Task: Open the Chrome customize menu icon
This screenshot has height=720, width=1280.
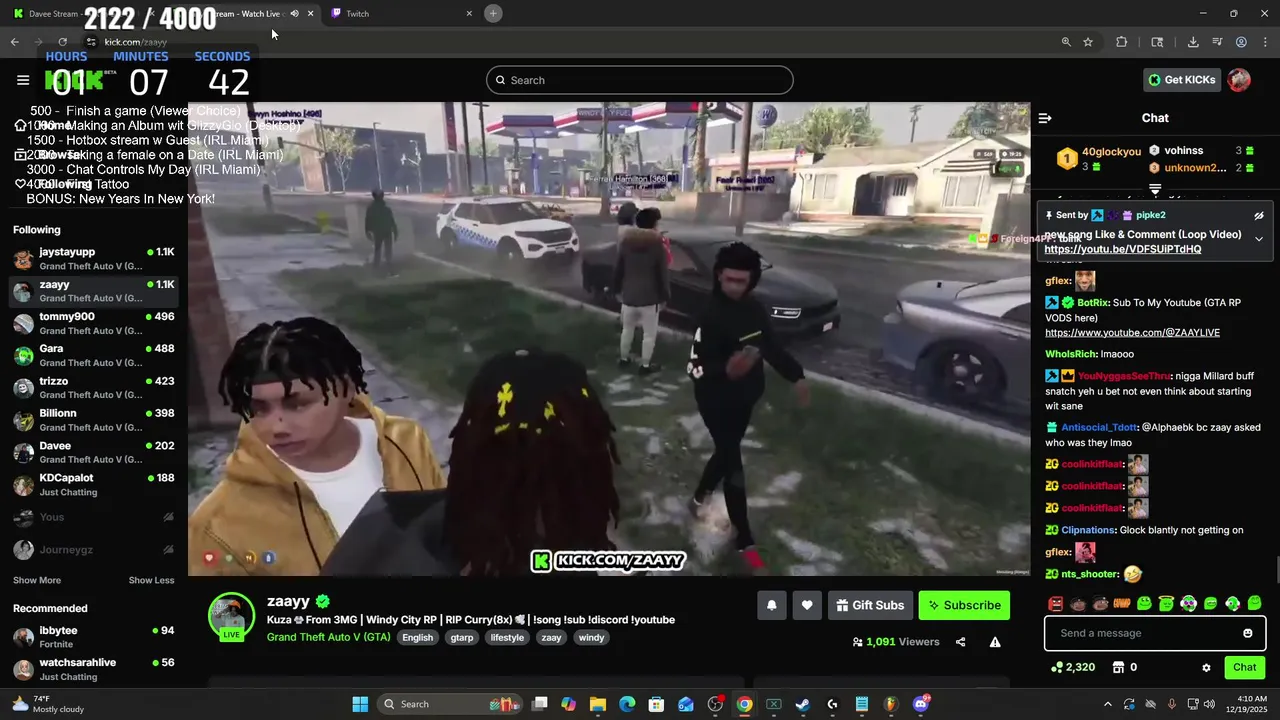Action: click(1265, 42)
